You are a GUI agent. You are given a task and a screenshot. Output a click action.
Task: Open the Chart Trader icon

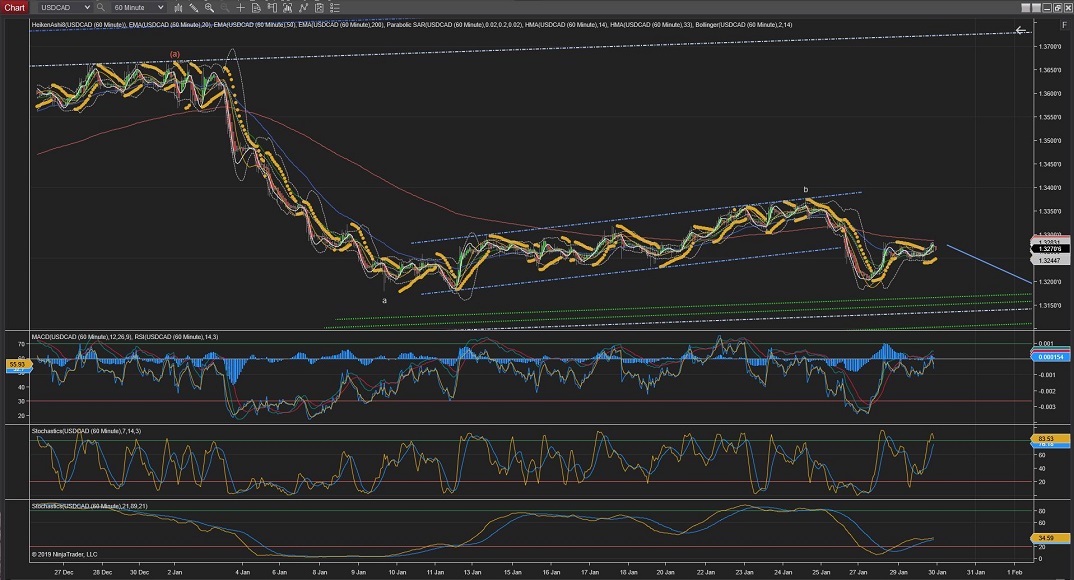(x=271, y=7)
